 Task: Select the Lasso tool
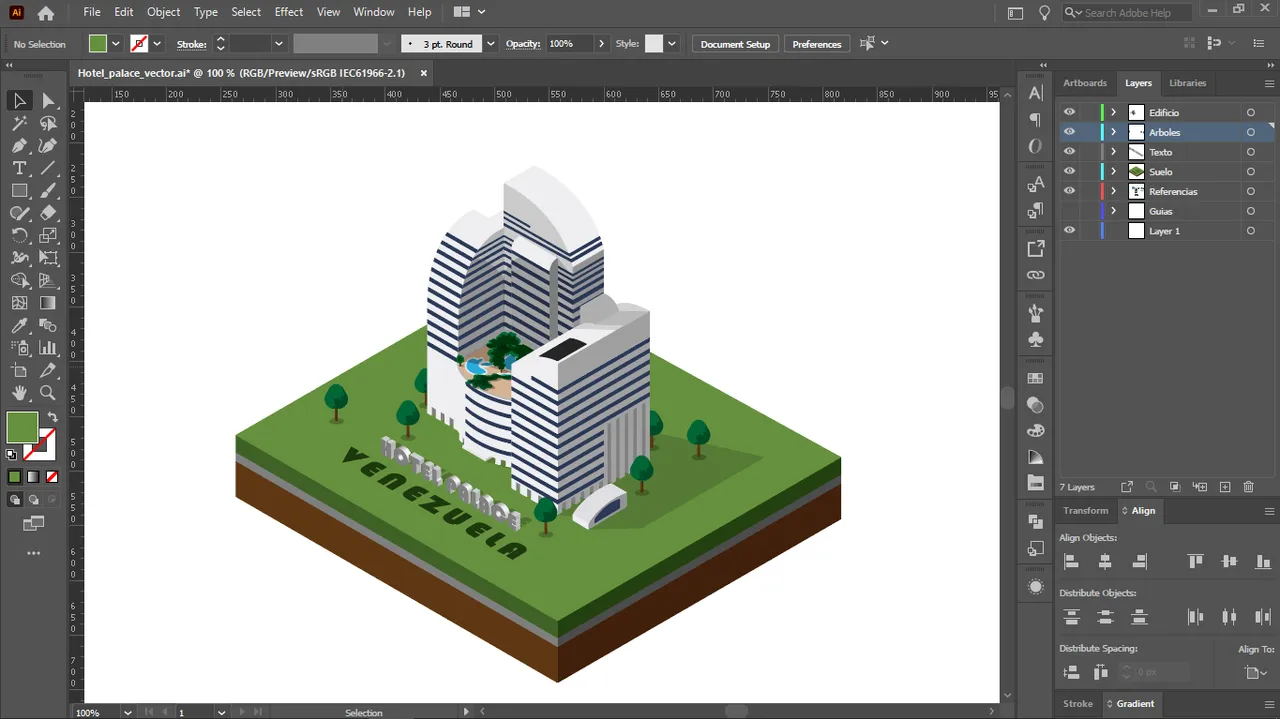[x=48, y=123]
